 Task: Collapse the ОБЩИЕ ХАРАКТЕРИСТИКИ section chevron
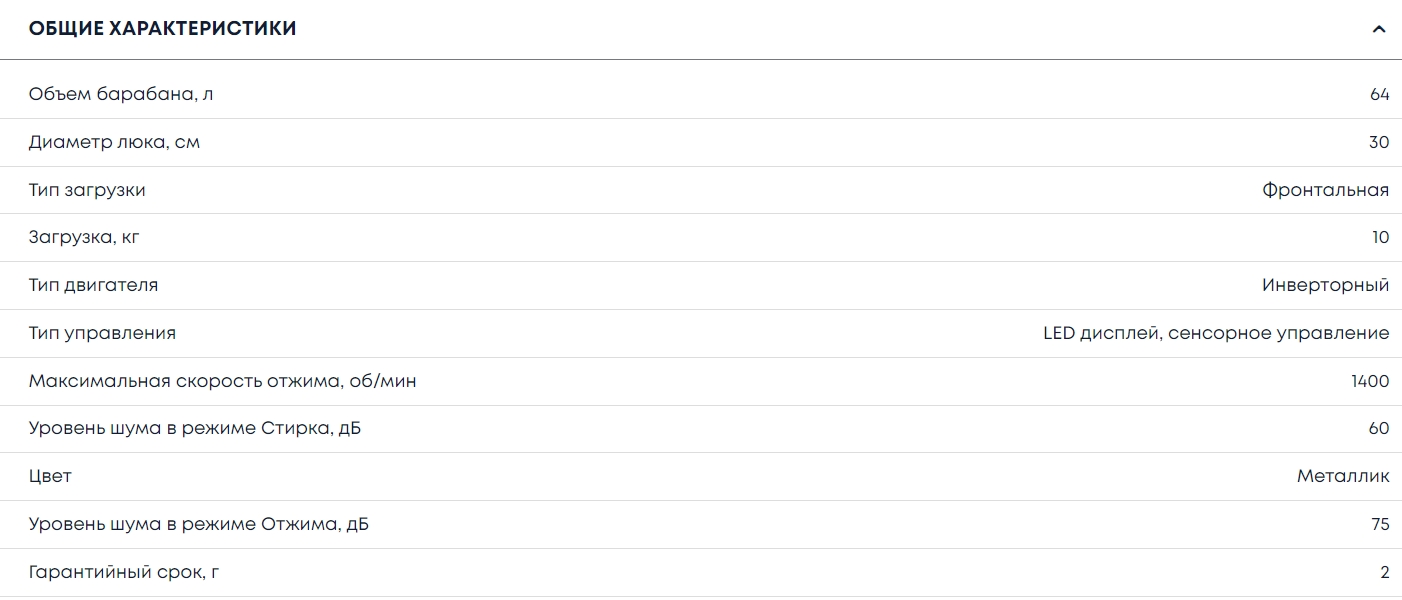tap(1379, 29)
